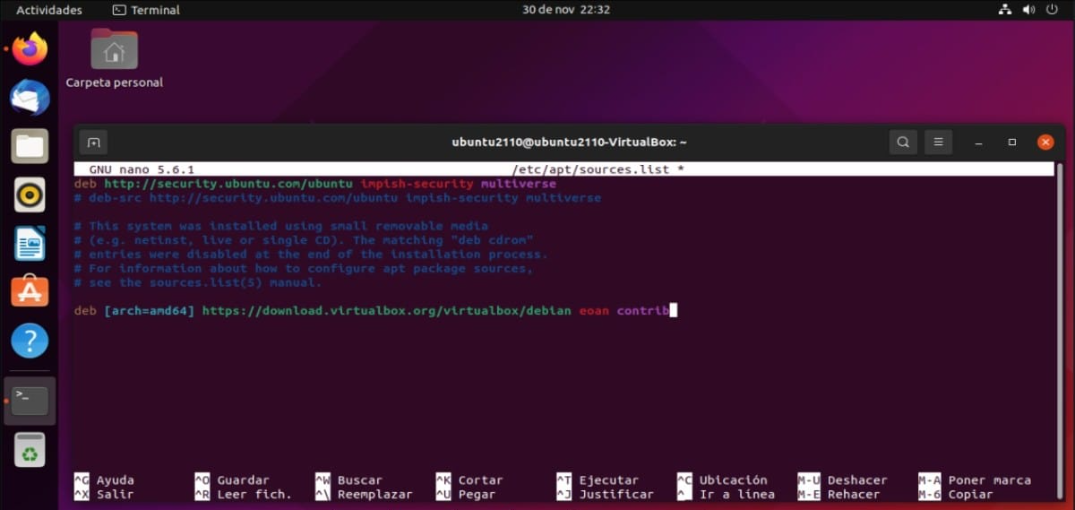
Task: Click the ^K Cortar shortcut
Action: 470,481
